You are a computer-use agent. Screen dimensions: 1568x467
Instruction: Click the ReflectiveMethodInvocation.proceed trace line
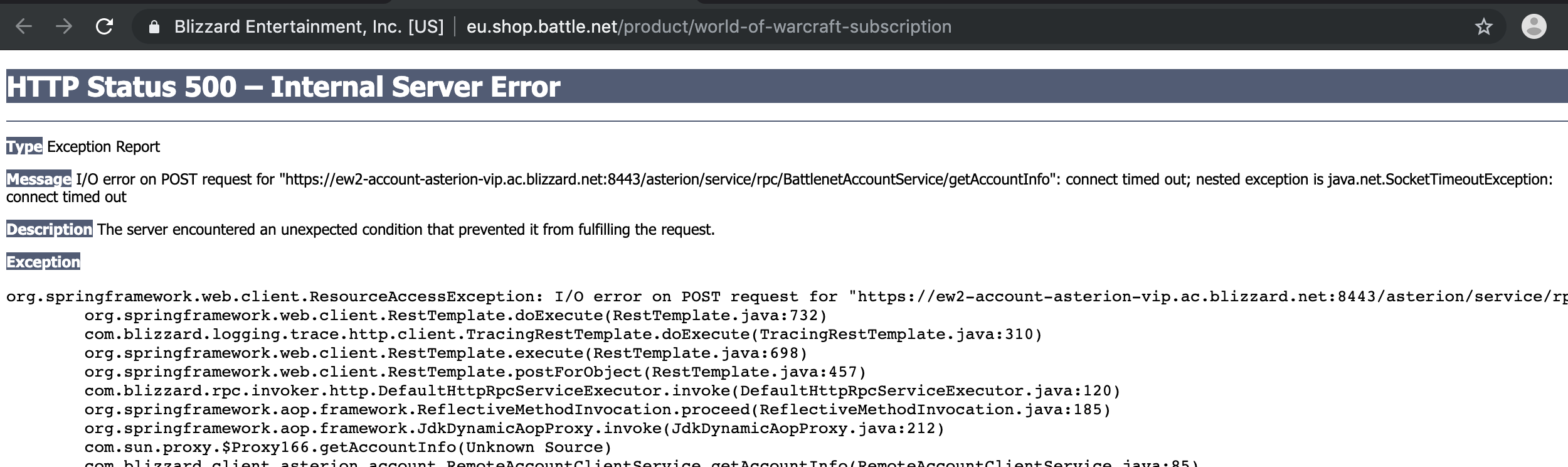(598, 409)
